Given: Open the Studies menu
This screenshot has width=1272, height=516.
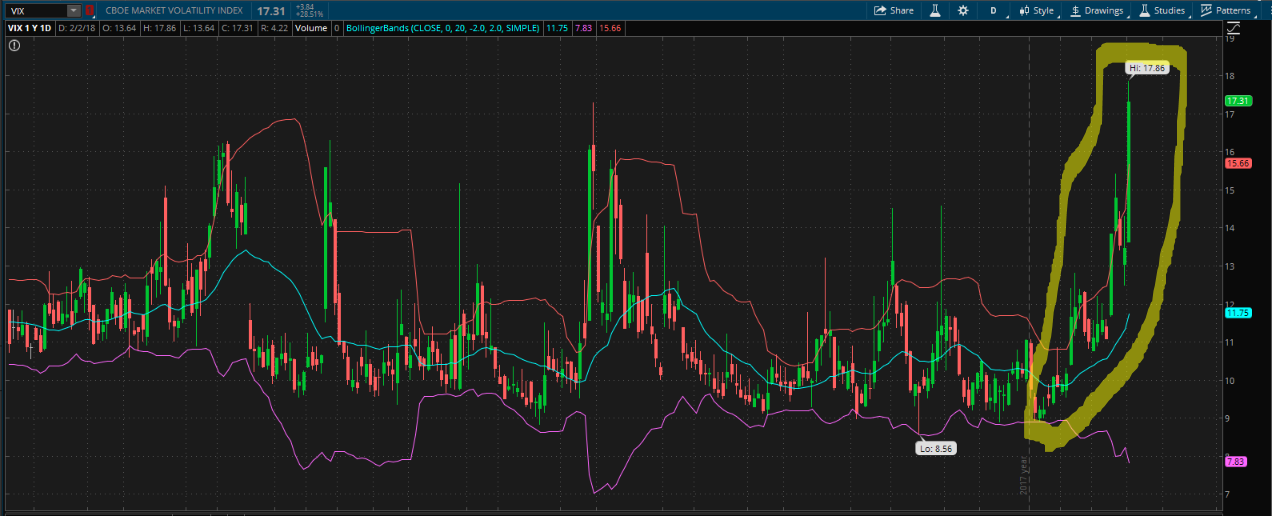Looking at the screenshot, I should click(x=1163, y=10).
